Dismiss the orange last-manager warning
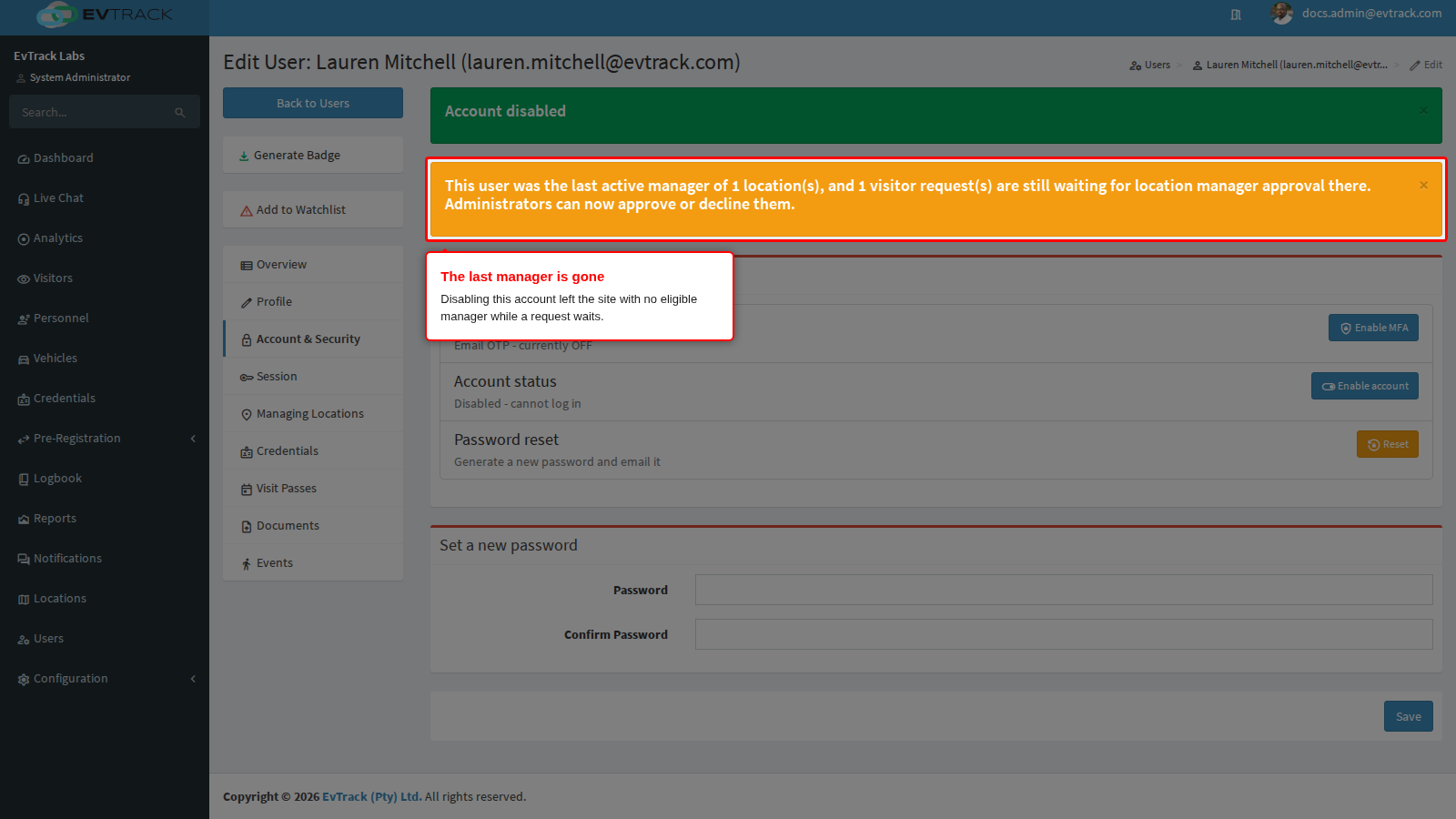The width and height of the screenshot is (1456, 819). point(1423,185)
